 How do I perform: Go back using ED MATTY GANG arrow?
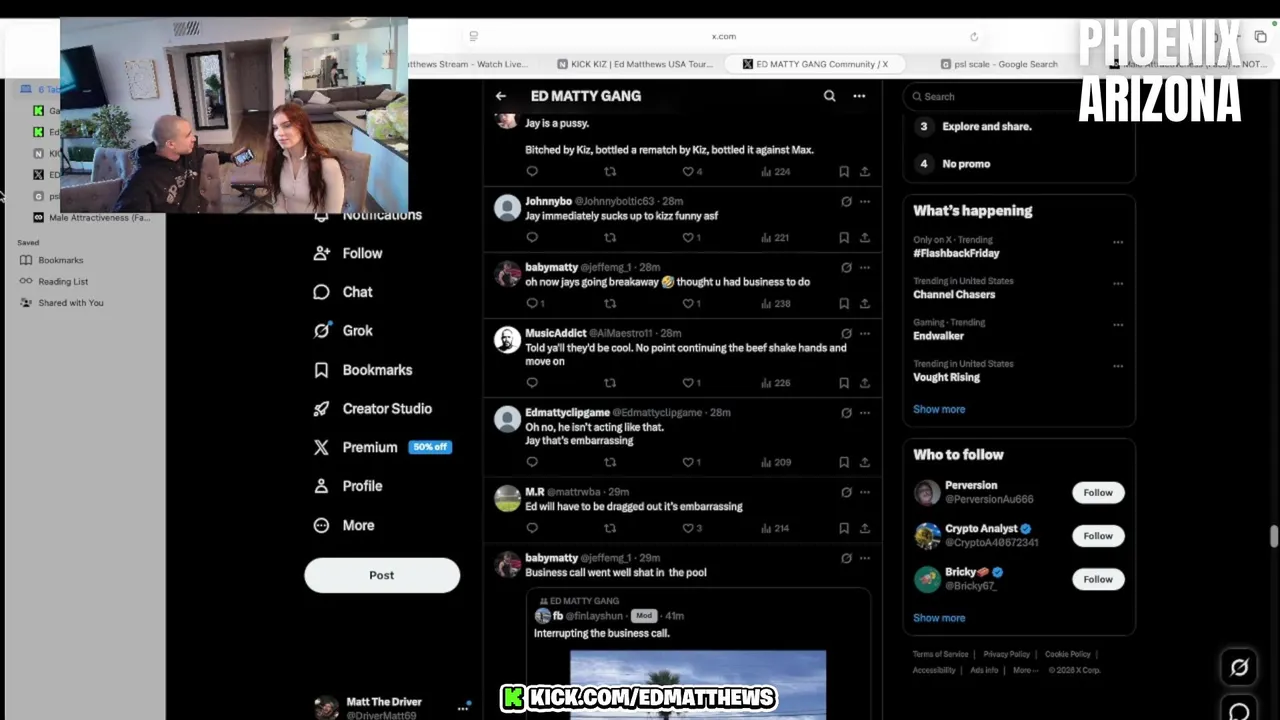[x=501, y=96]
